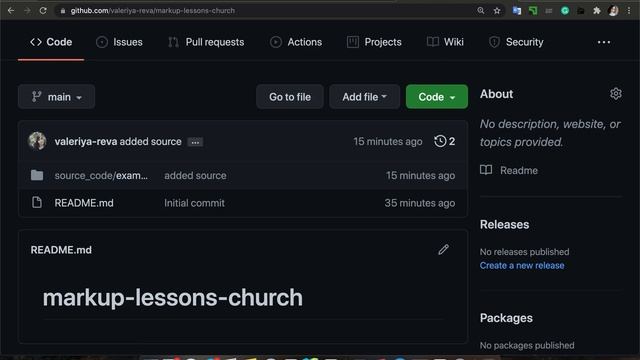Bookmark page with the star icon
The width and height of the screenshot is (640, 360).
[497, 11]
